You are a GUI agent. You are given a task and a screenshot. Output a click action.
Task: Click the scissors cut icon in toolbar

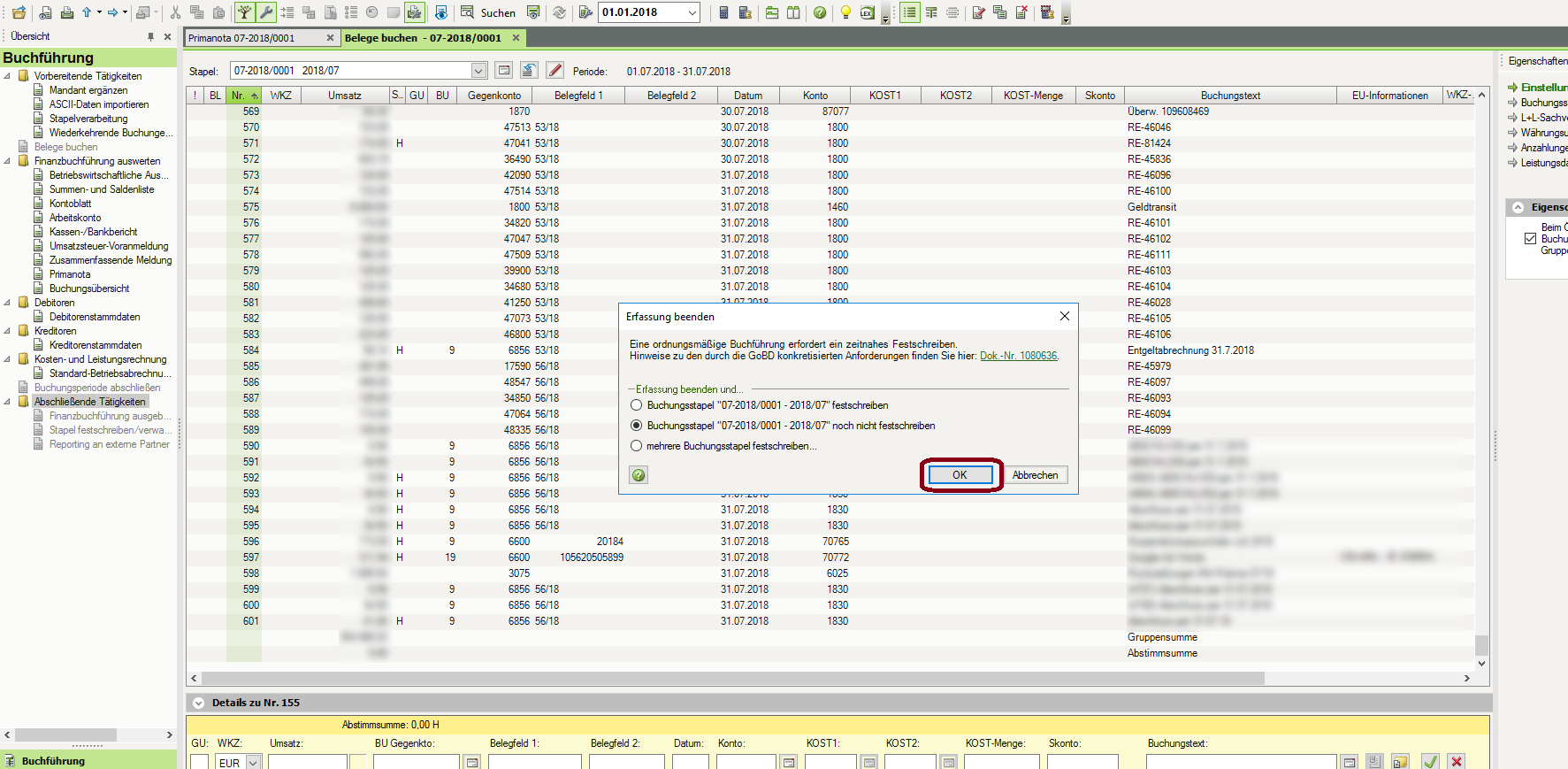[175, 12]
